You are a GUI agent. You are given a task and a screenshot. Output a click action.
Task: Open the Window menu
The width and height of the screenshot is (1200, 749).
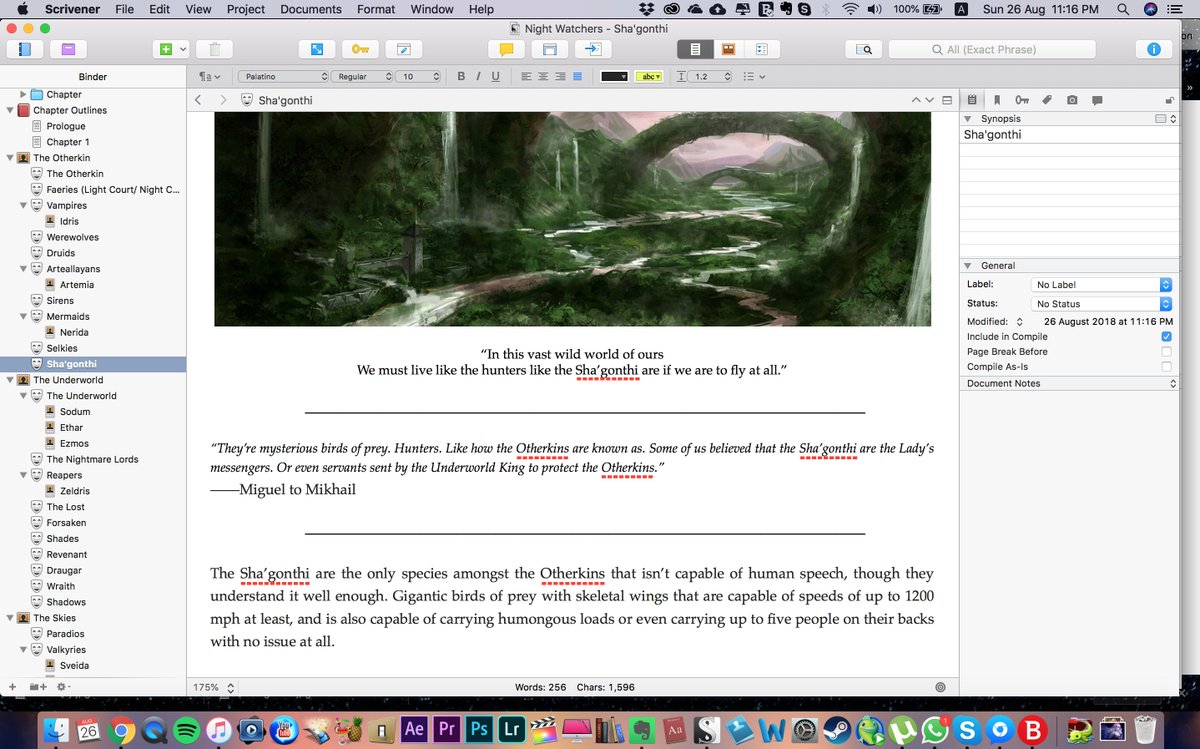[x=432, y=9]
